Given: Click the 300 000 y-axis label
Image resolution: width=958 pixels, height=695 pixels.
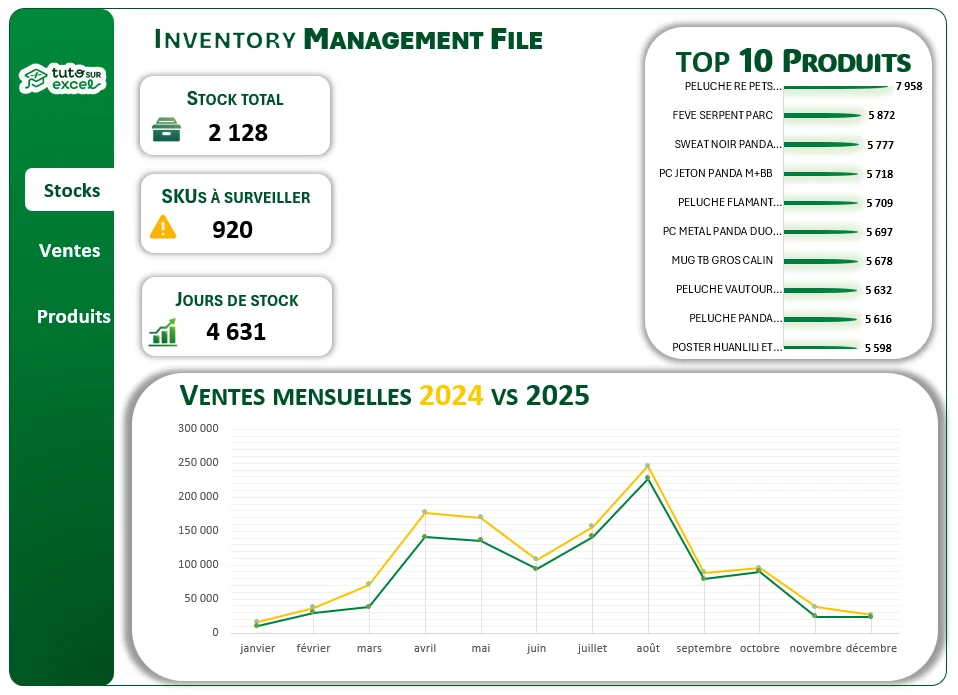Looking at the screenshot, I should (198, 428).
